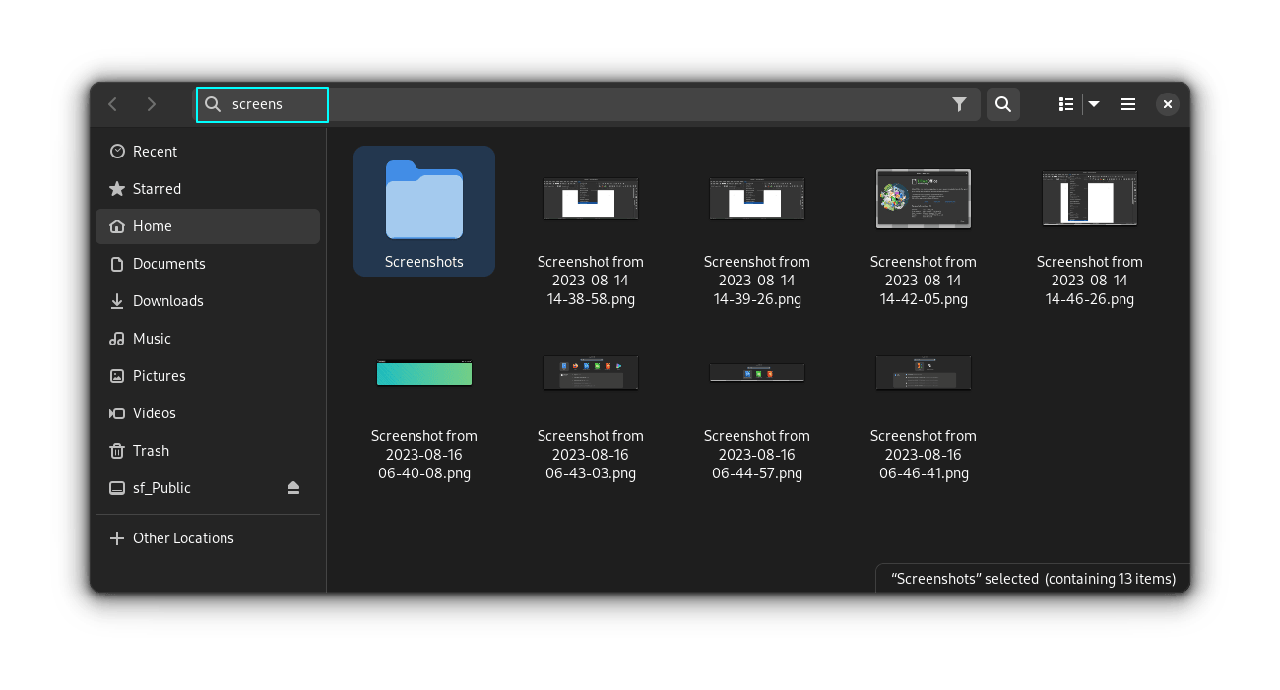The image size is (1280, 690).
Task: Eject the sf_Public drive
Action: coord(293,488)
